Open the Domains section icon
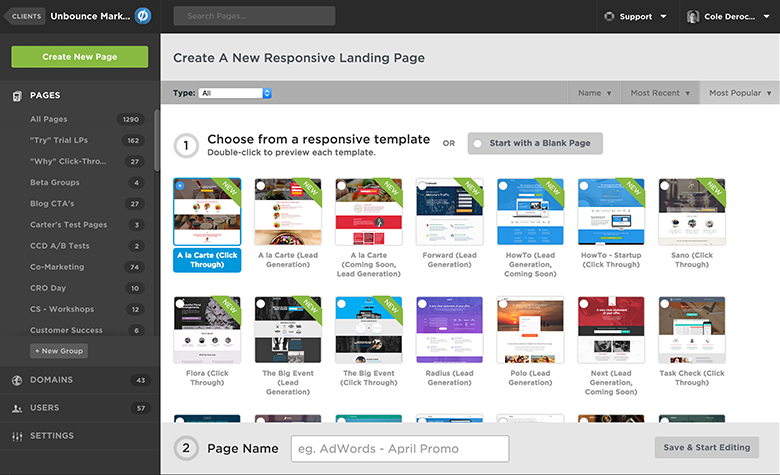 18,380
